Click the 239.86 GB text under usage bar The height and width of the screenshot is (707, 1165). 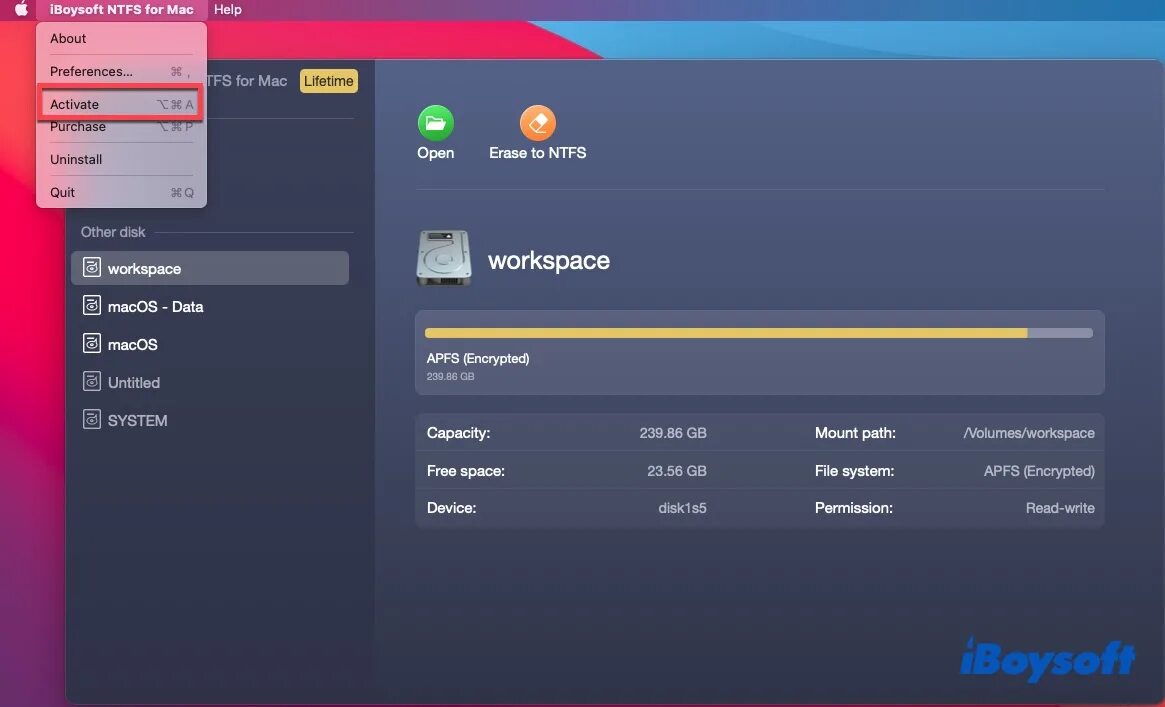450,377
